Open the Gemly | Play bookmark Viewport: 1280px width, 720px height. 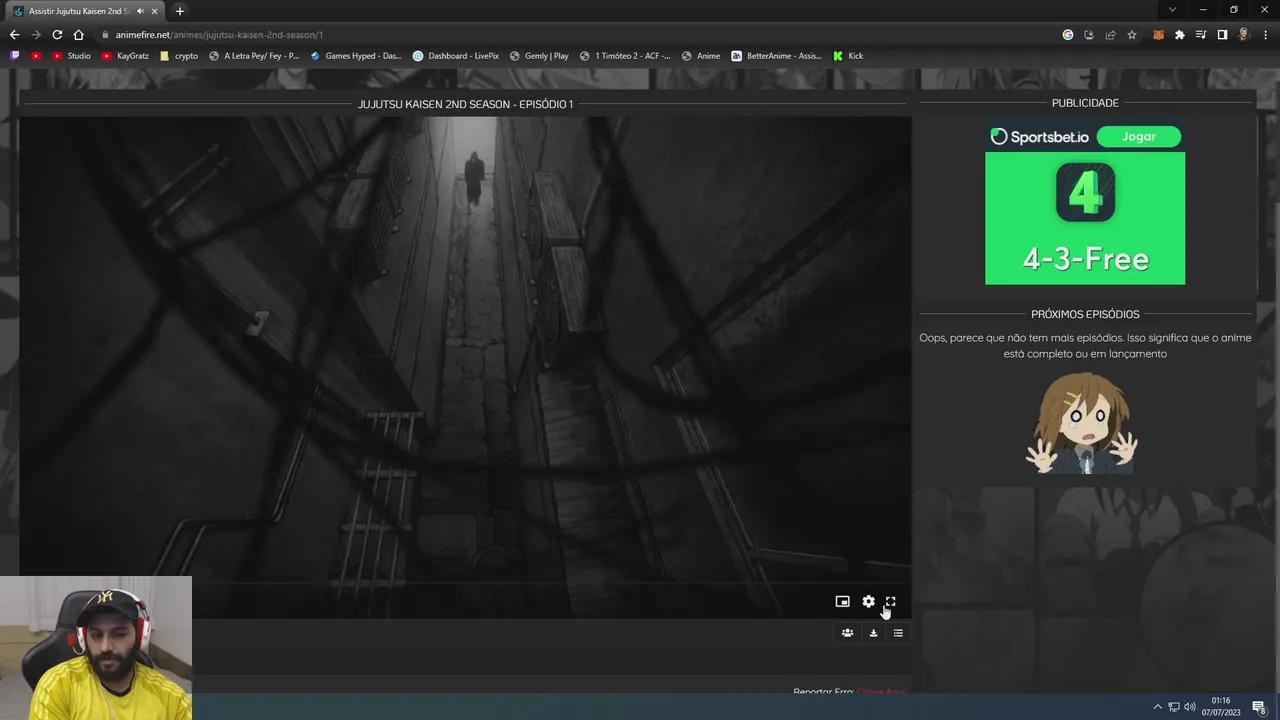pos(539,56)
